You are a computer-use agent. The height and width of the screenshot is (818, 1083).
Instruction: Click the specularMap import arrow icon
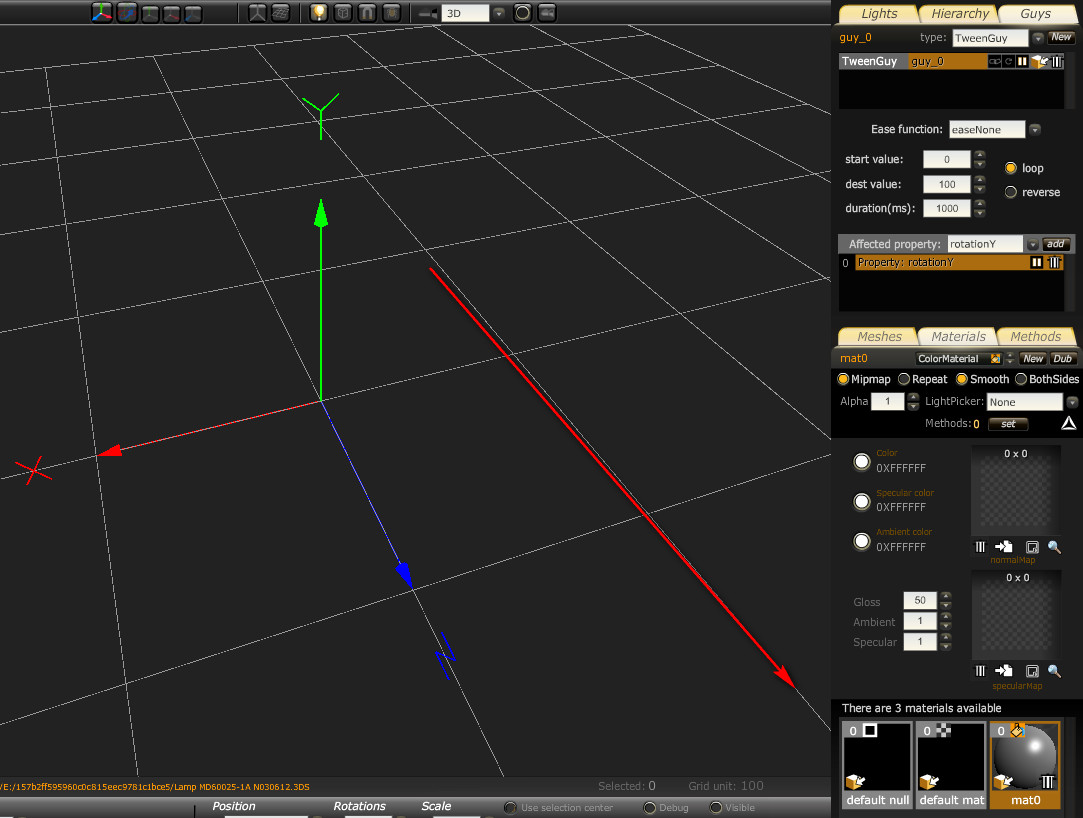tap(1004, 671)
